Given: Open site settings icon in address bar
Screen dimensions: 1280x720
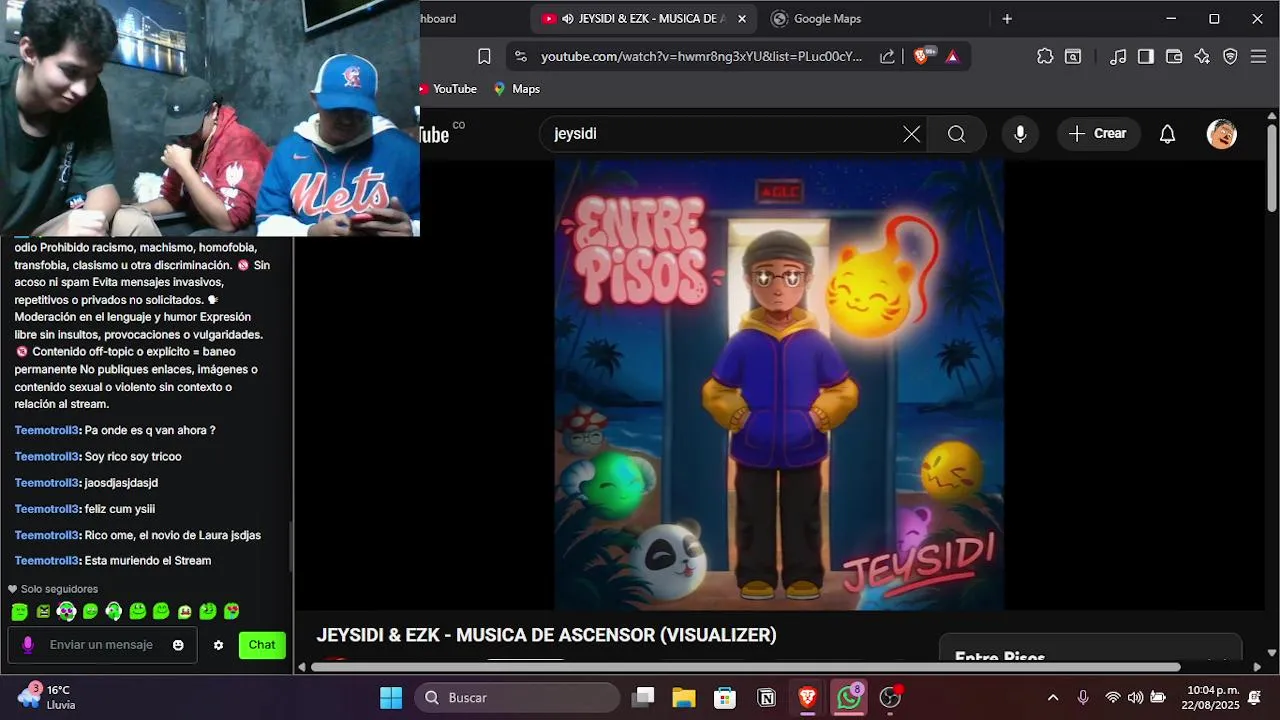Looking at the screenshot, I should click(x=520, y=57).
